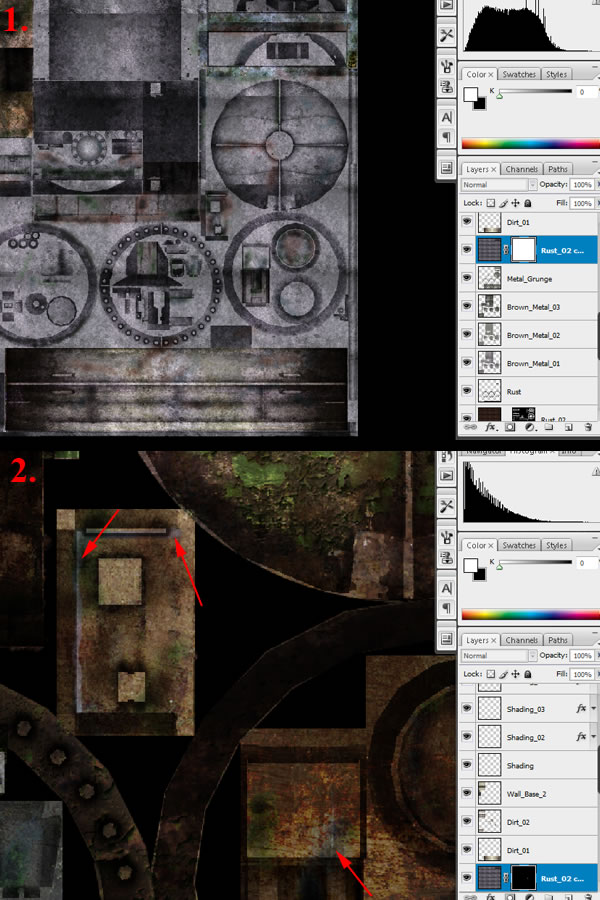
Task: Open Normal blend mode dropdown in screenshot 2
Action: (498, 655)
